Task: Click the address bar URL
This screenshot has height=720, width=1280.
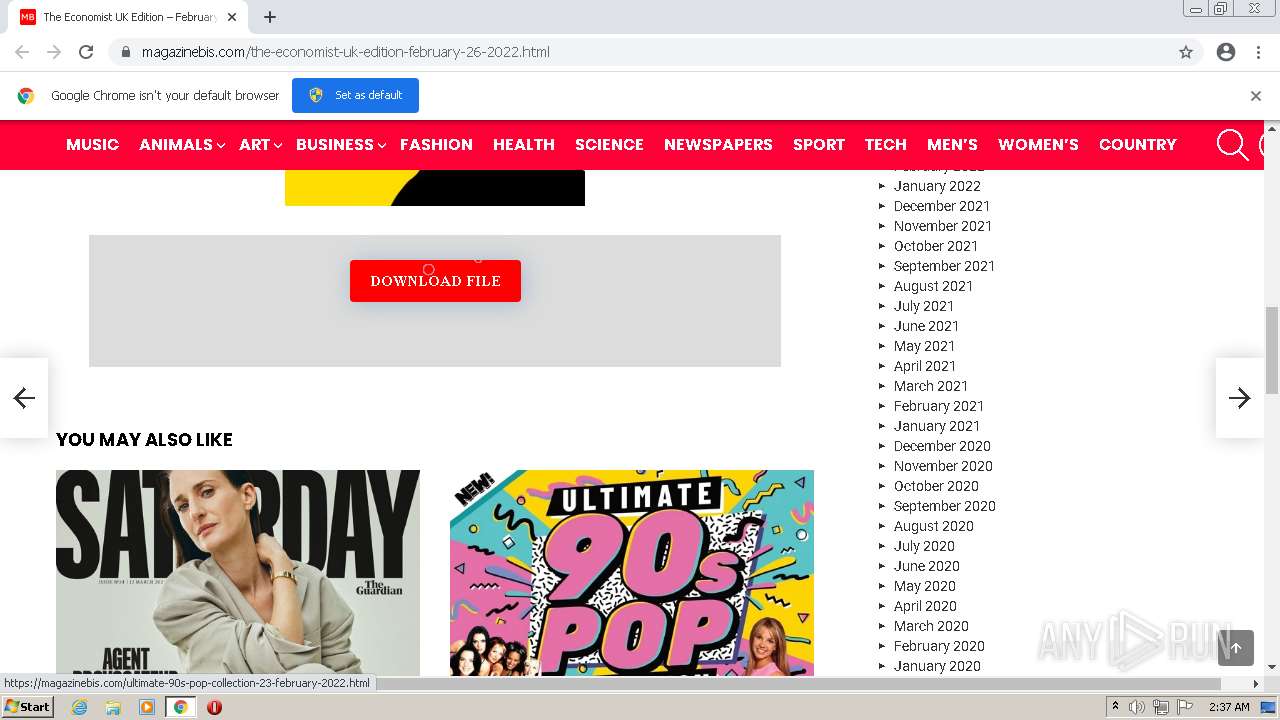Action: tap(346, 52)
